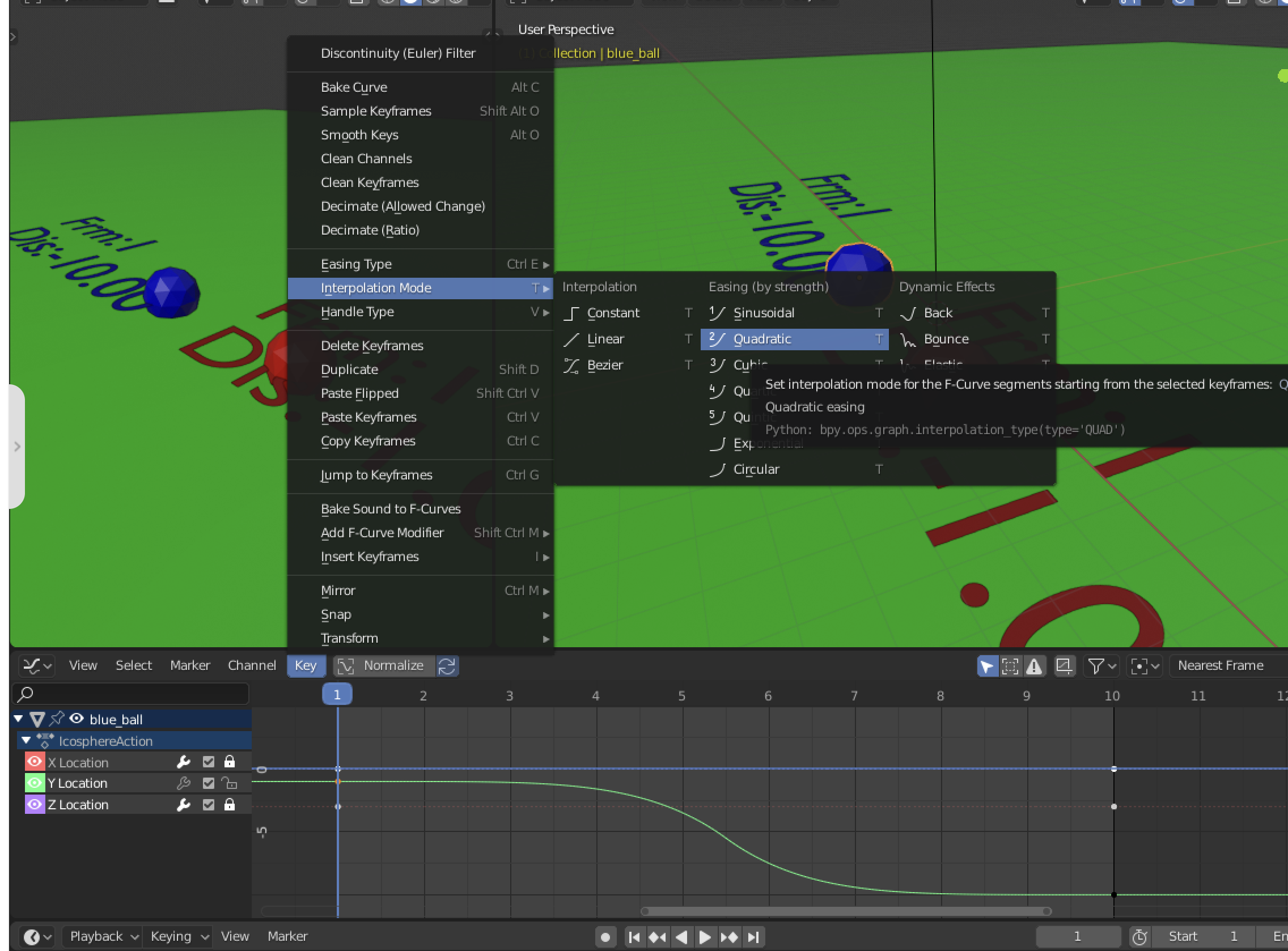Open the funnel filters dropdown

tap(1101, 666)
